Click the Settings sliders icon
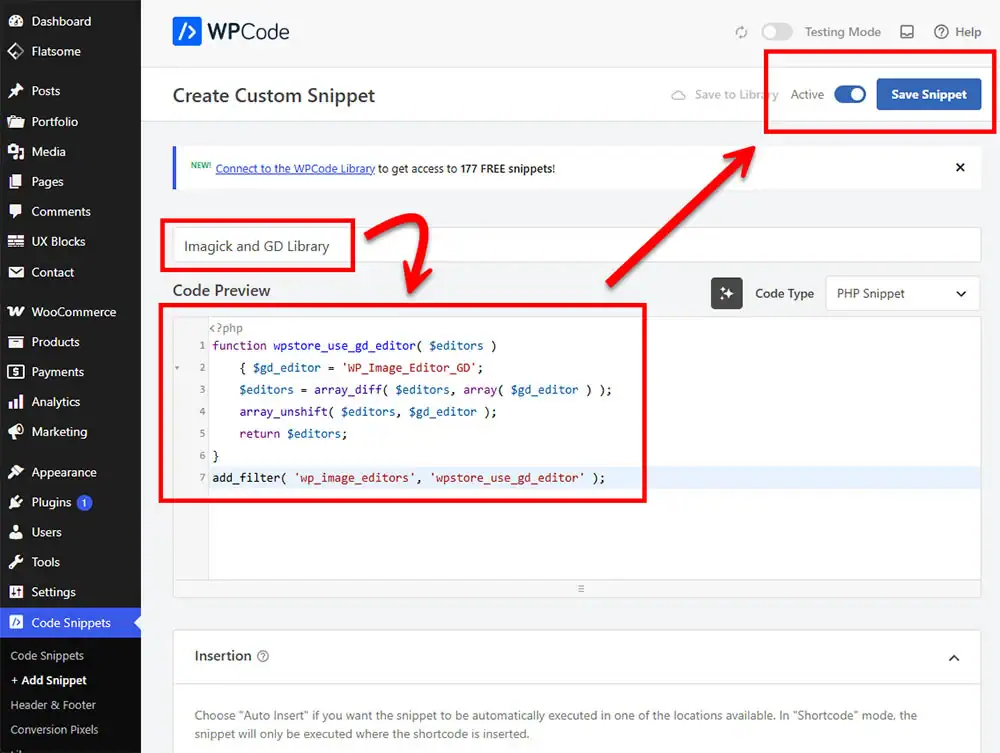Screen dimensions: 1000x753 [x=16, y=592]
